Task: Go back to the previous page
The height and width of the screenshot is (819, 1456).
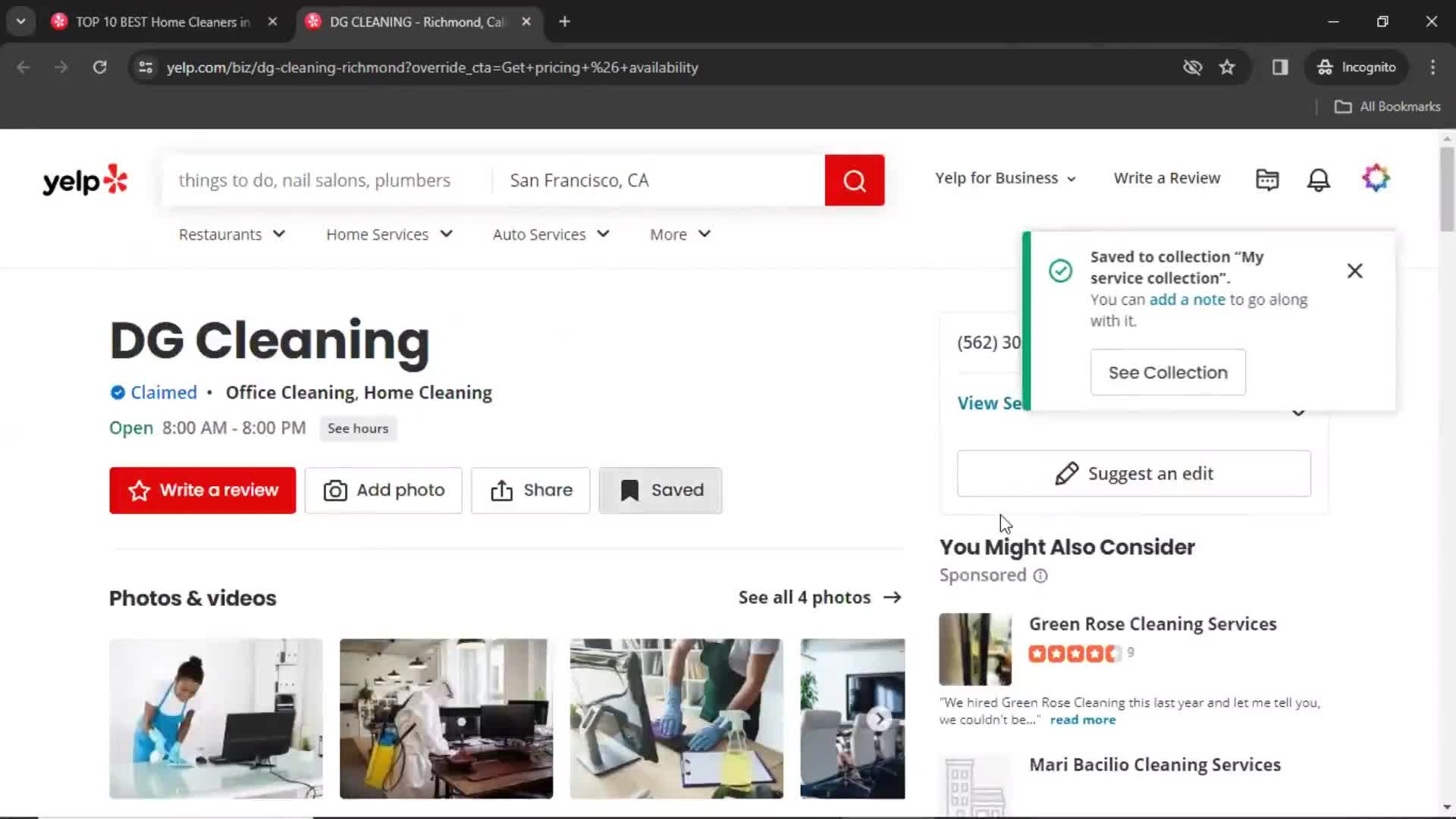Action: [x=24, y=67]
